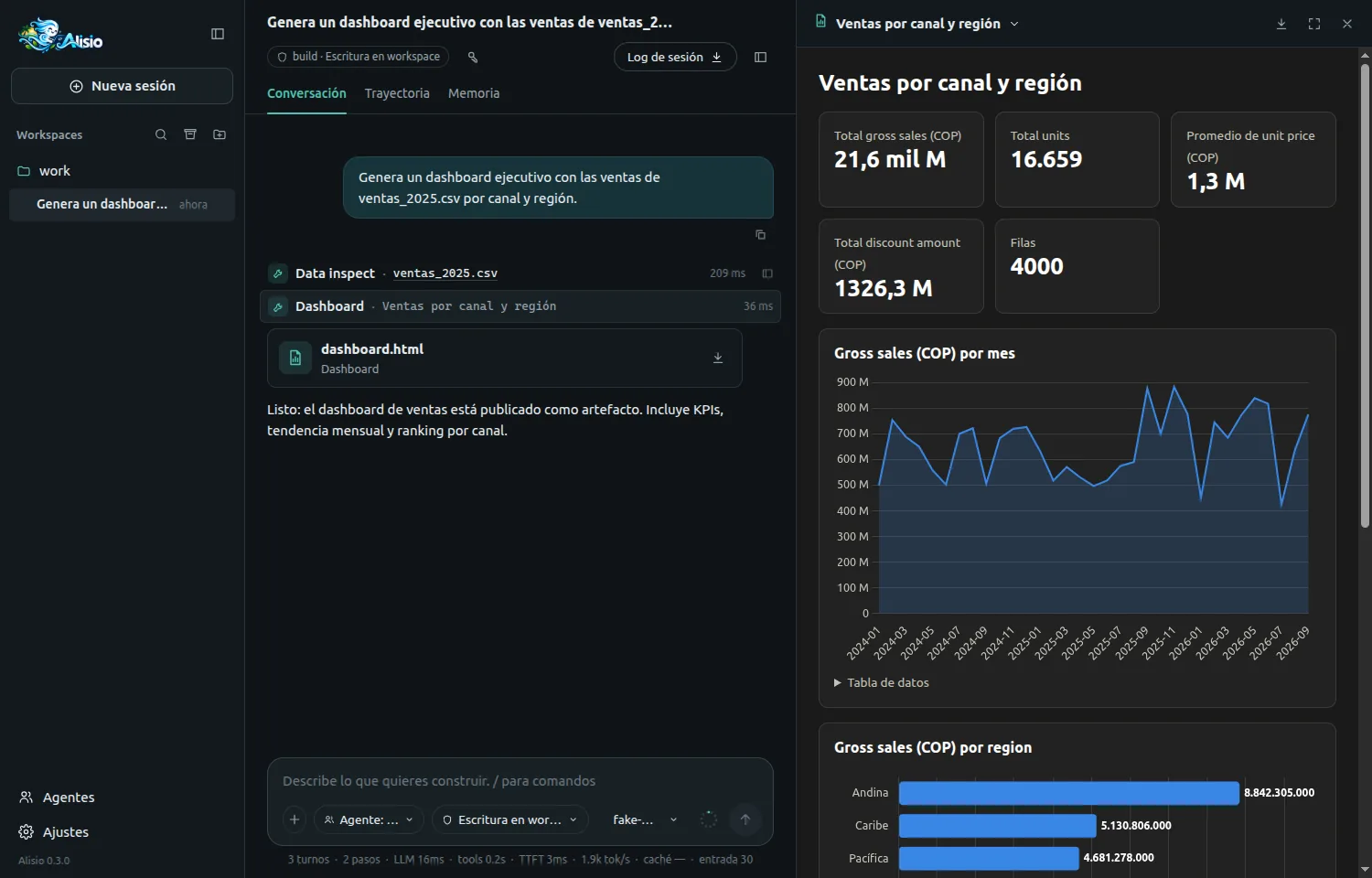Toggle the artifact side panel icon
The height and width of the screenshot is (878, 1372).
click(x=760, y=57)
